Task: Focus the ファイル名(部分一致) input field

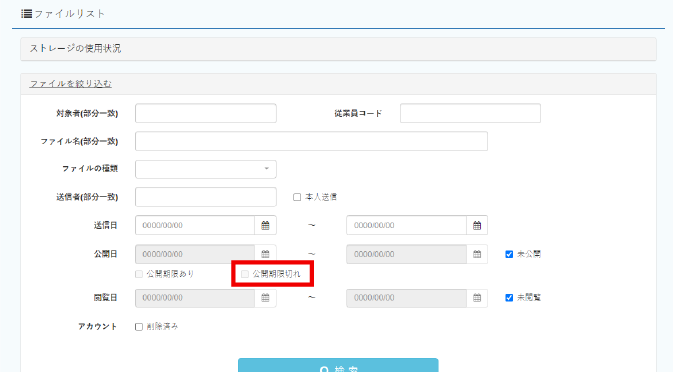Action: tap(311, 141)
